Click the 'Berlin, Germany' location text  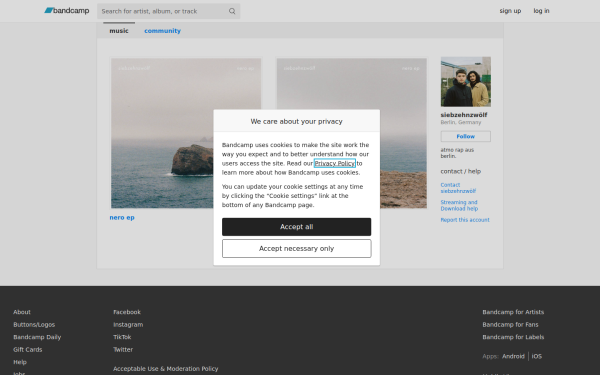(461, 122)
